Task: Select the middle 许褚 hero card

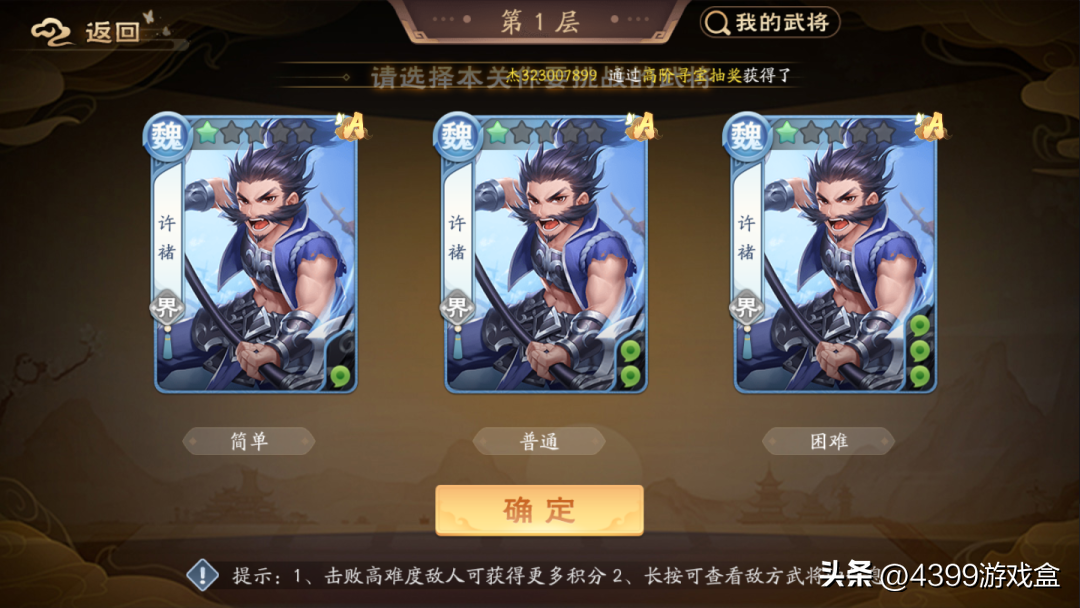Action: (x=545, y=253)
